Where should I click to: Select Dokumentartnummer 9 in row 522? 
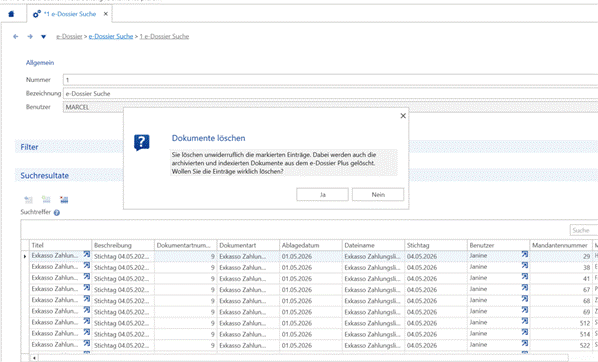tap(185, 345)
